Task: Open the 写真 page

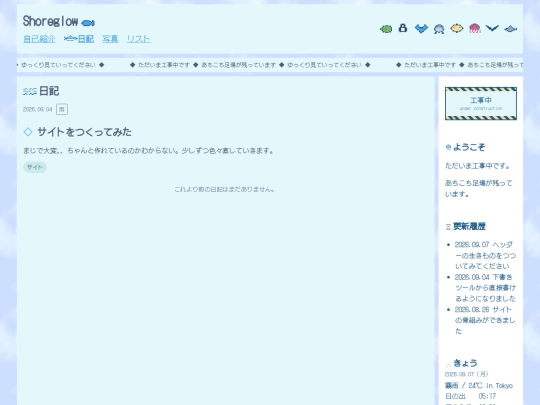Action: (x=110, y=39)
